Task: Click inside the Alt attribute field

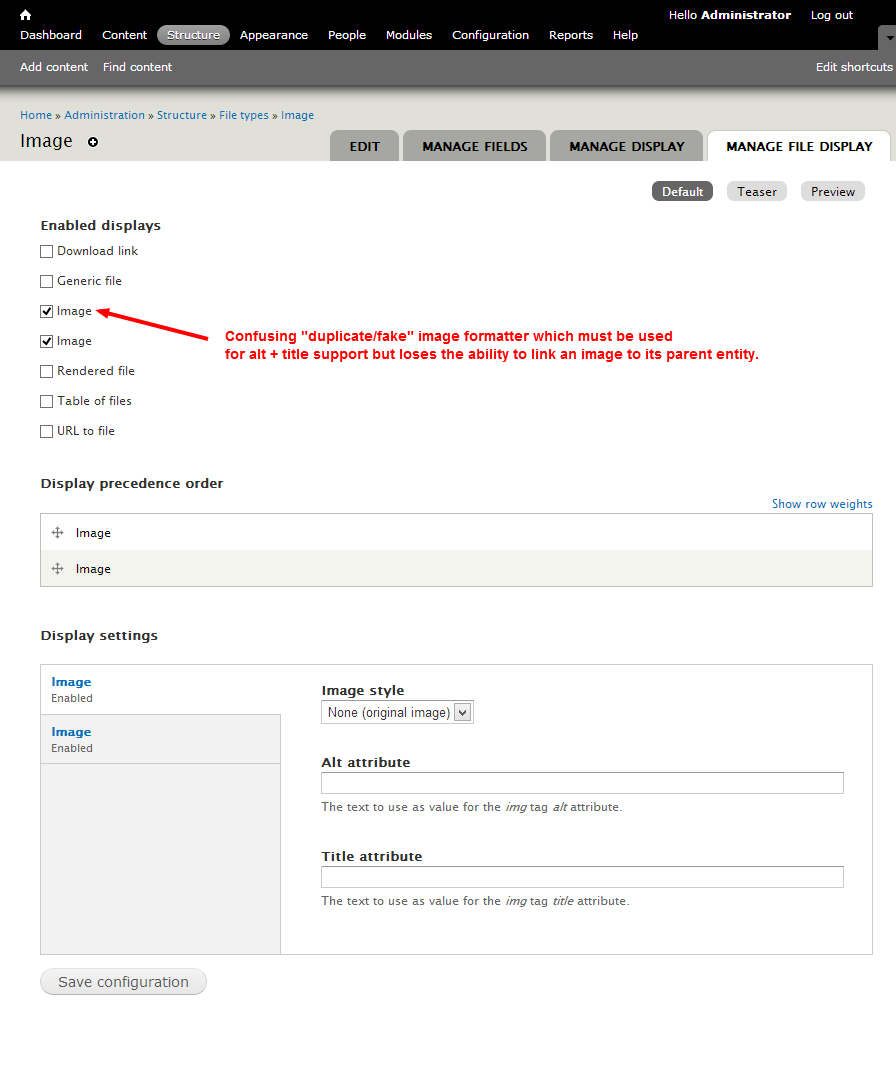Action: [582, 782]
